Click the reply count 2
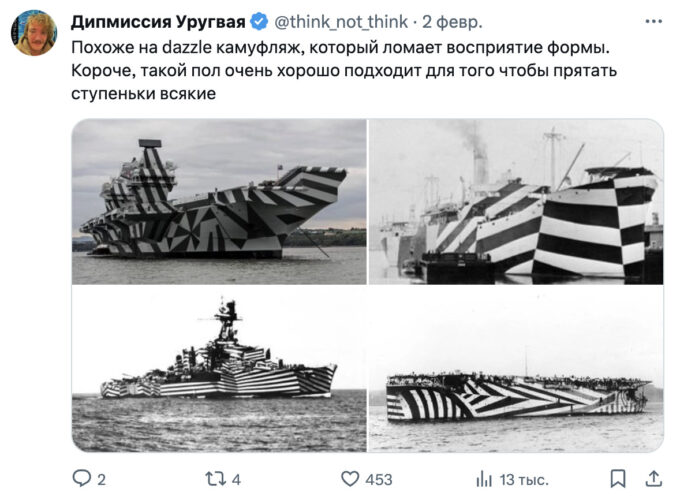This screenshot has height=500, width=680. pos(101,480)
